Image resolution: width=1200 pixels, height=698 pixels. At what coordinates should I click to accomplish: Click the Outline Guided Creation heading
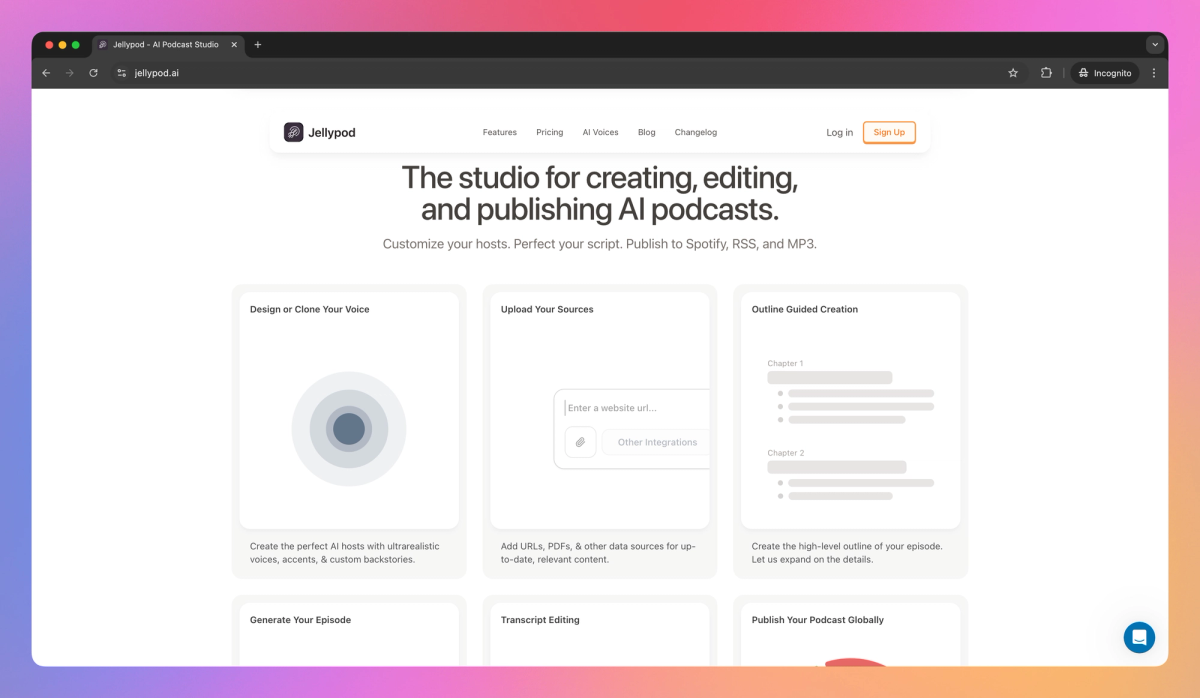tap(805, 310)
